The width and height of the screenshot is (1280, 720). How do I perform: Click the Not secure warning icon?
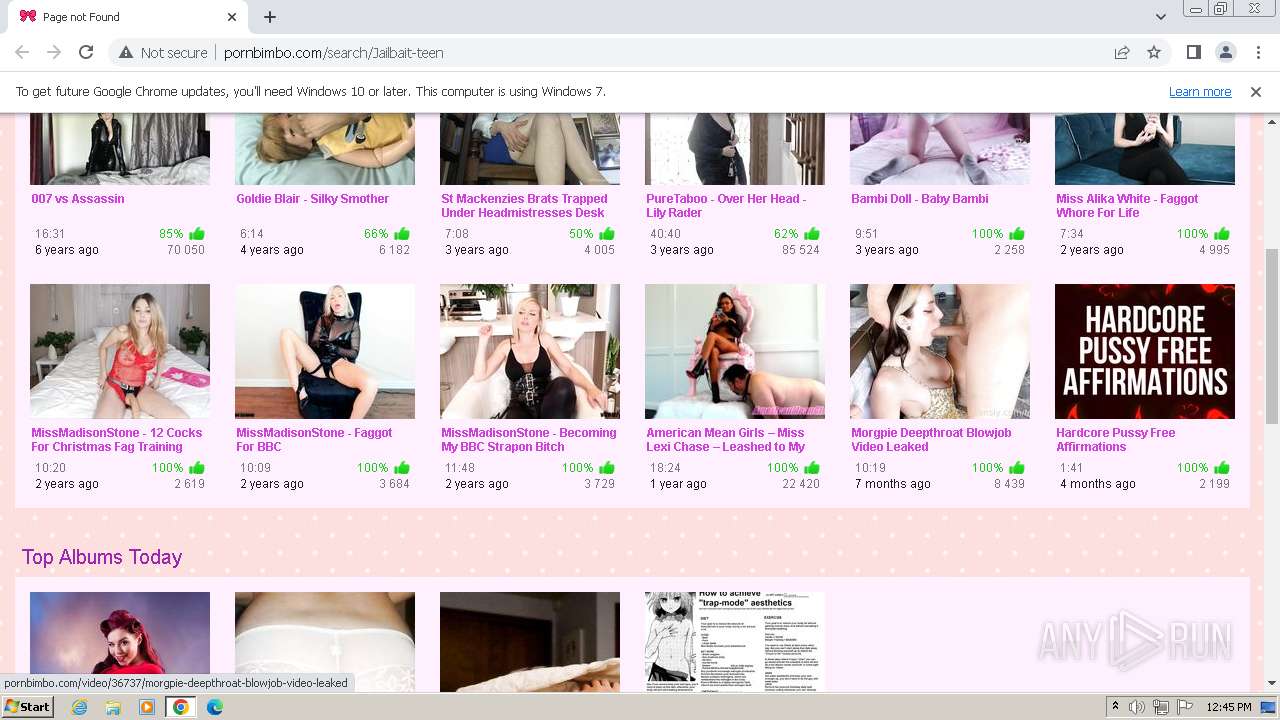(x=126, y=52)
